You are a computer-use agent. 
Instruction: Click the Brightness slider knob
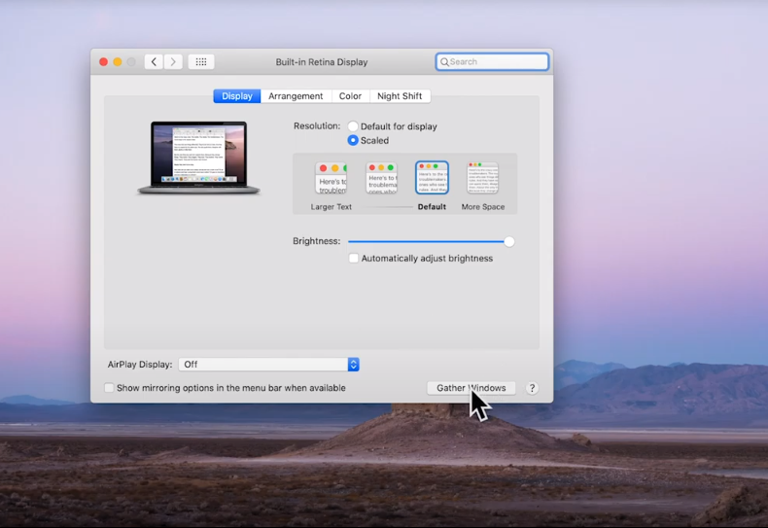[509, 241]
